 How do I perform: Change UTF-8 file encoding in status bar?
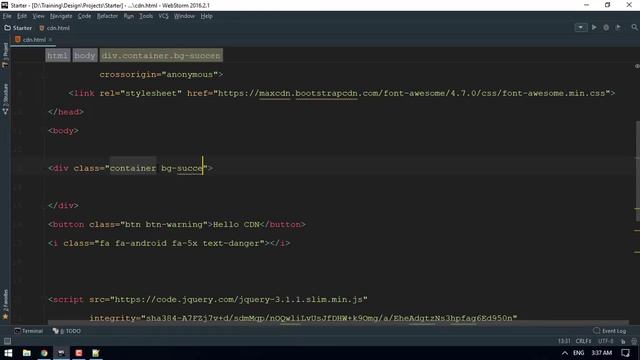tap(606, 341)
